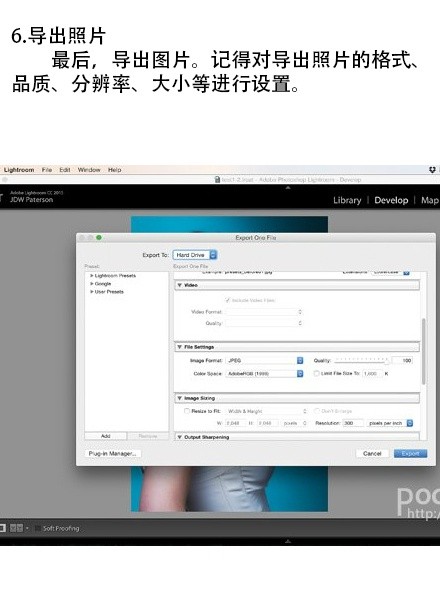This screenshot has height=611, width=440.
Task: Click the Dropbox icon in menu bar
Action: [x=432, y=170]
